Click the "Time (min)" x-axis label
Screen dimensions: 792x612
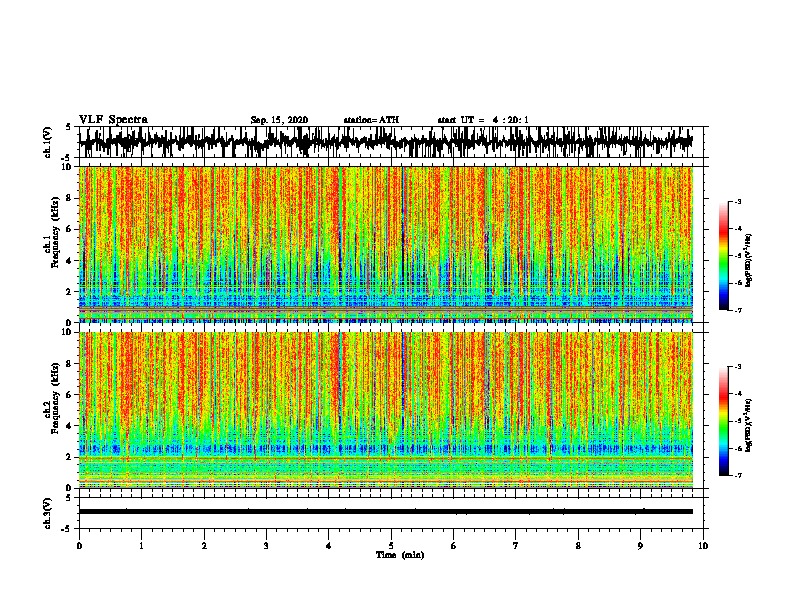point(400,555)
